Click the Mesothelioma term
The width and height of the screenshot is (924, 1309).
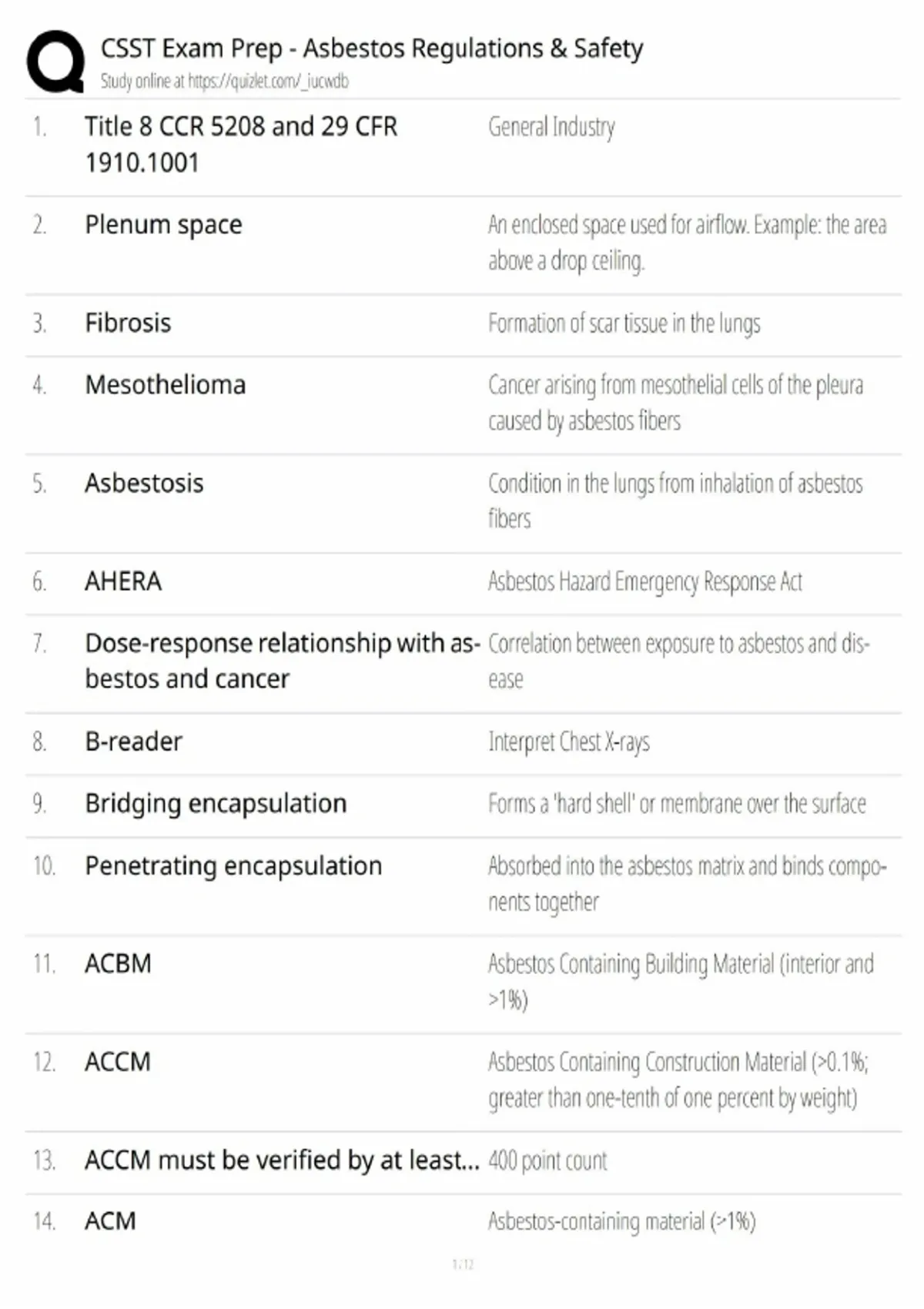(x=166, y=384)
